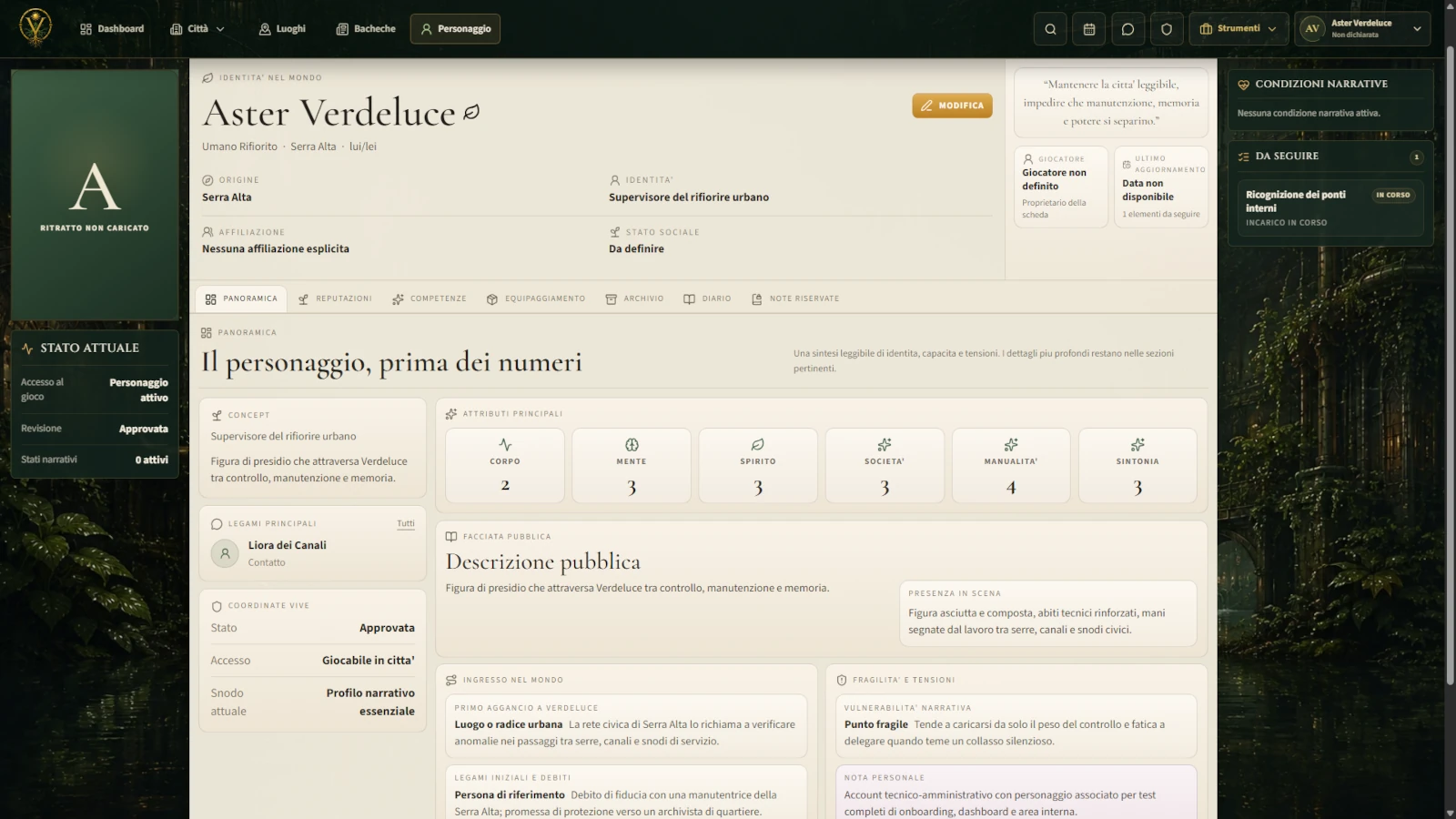
Task: Click 'Personaggio attivo' access value
Action: [139, 389]
